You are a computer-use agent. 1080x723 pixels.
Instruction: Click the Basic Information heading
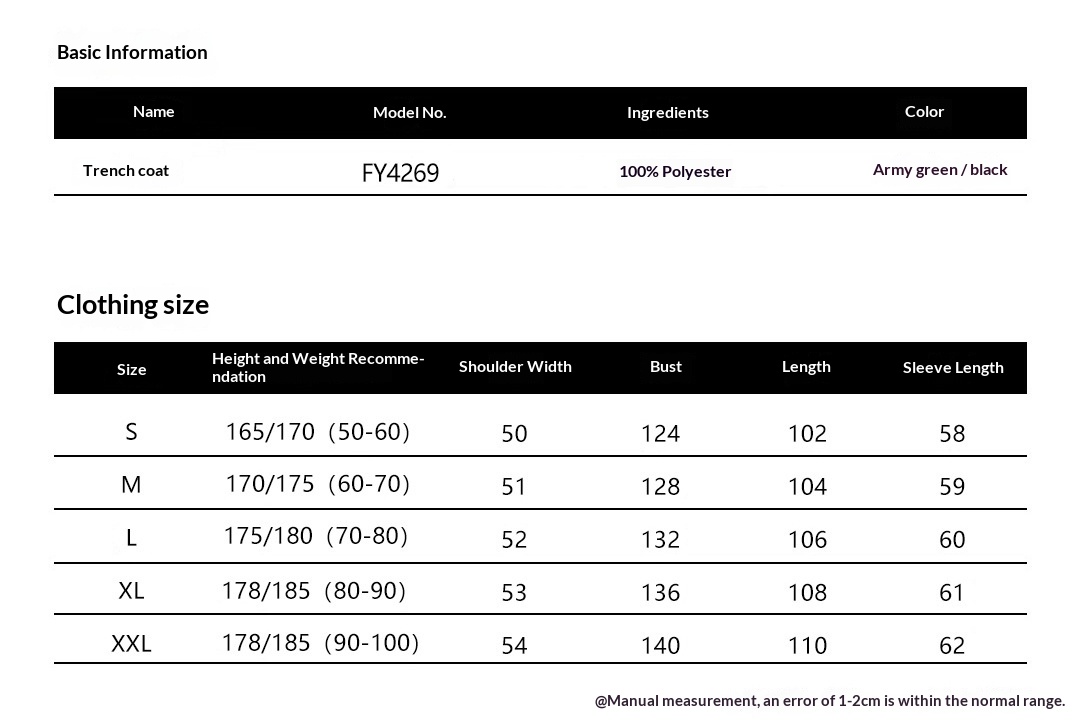pyautogui.click(x=132, y=52)
